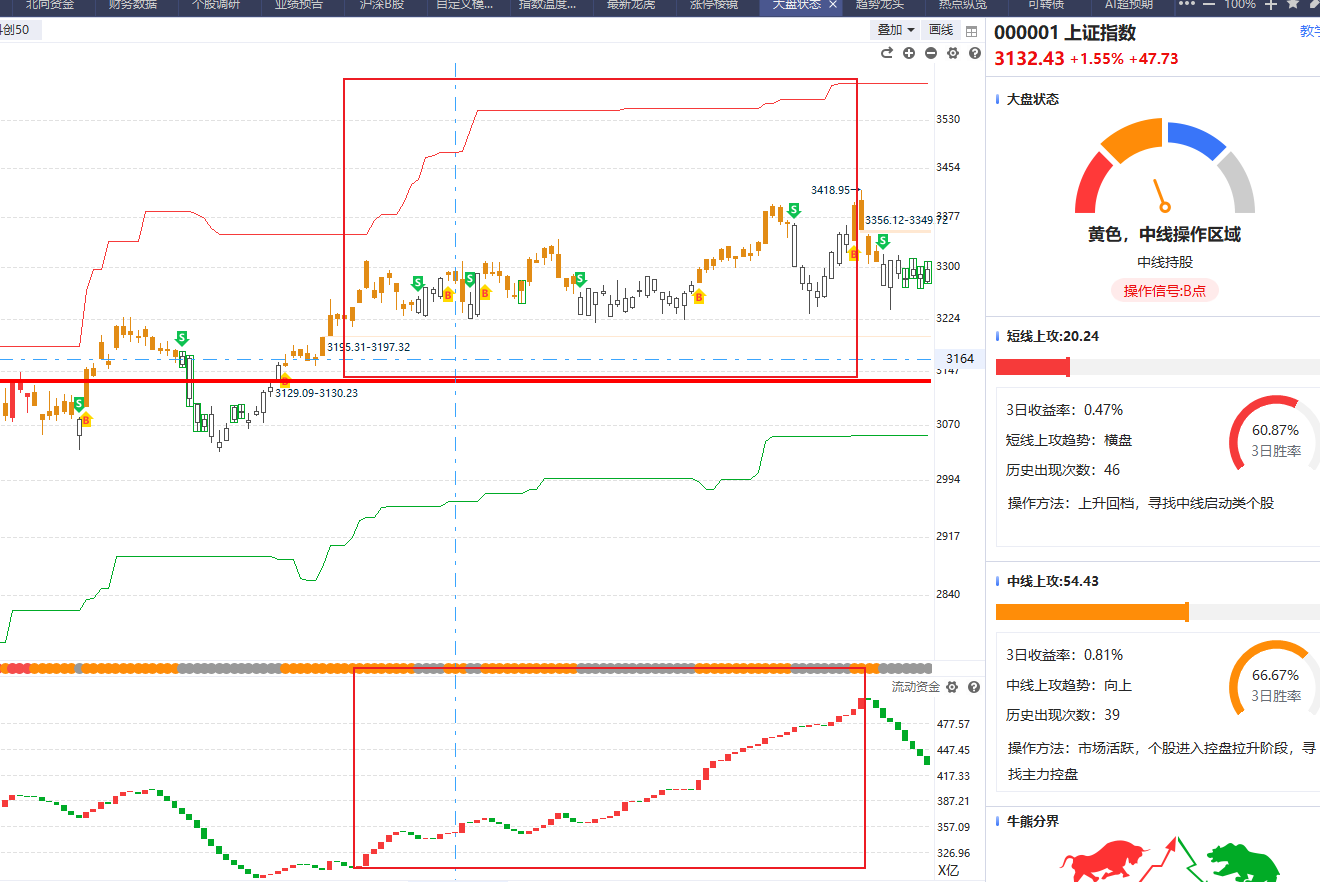Open the 可转债 tab
The height and width of the screenshot is (882, 1320).
[1047, 5]
